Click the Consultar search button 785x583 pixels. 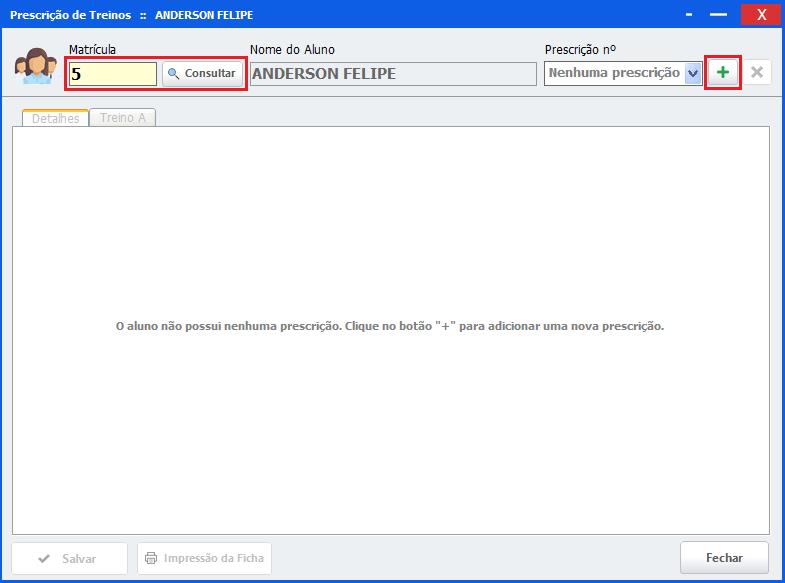coord(203,74)
